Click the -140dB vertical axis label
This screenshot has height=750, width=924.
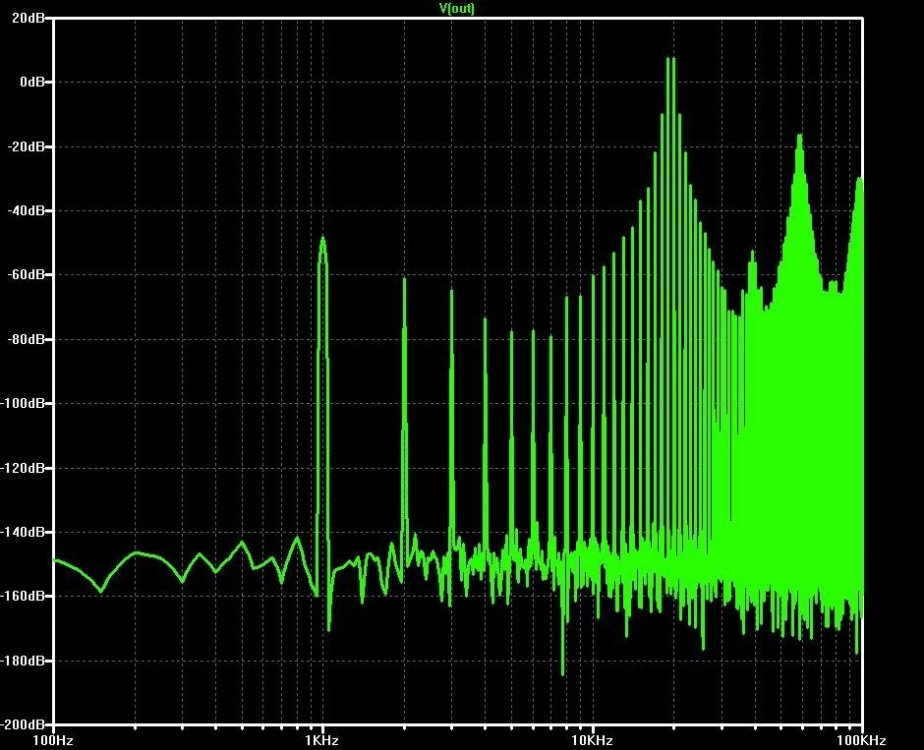click(x=22, y=532)
